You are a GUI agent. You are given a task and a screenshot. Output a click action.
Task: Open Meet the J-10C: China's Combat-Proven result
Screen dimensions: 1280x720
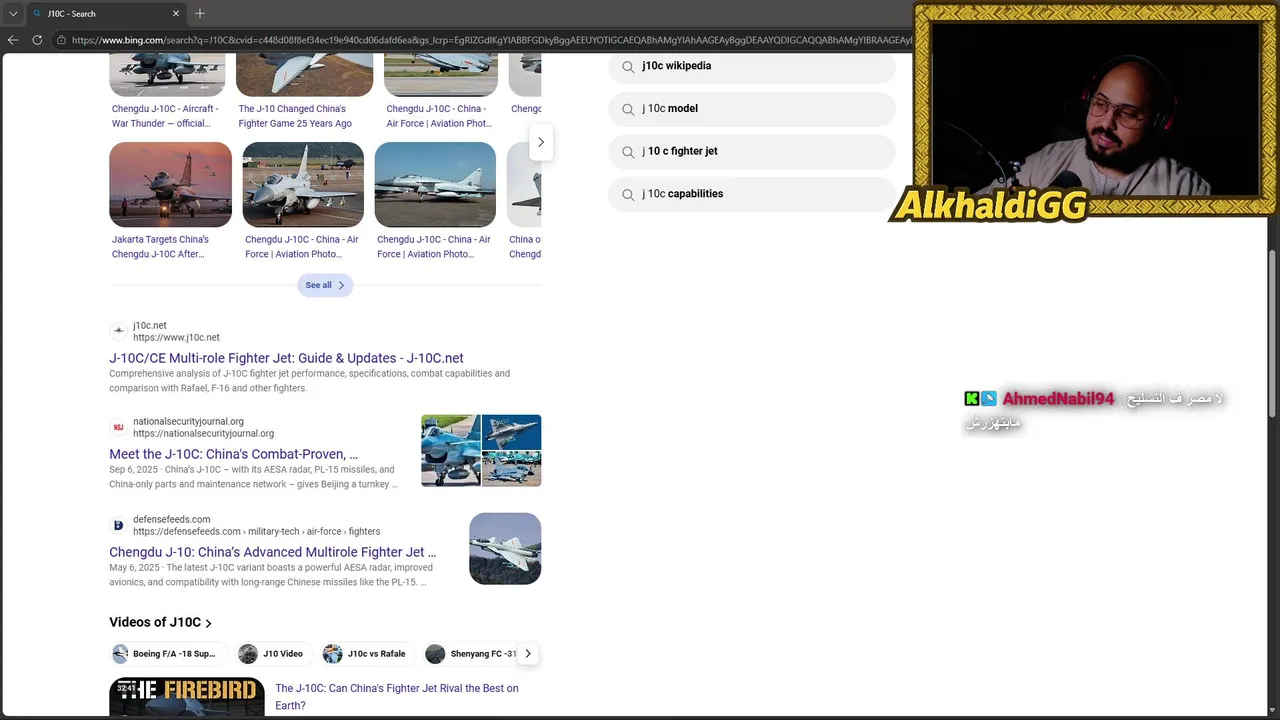[233, 454]
